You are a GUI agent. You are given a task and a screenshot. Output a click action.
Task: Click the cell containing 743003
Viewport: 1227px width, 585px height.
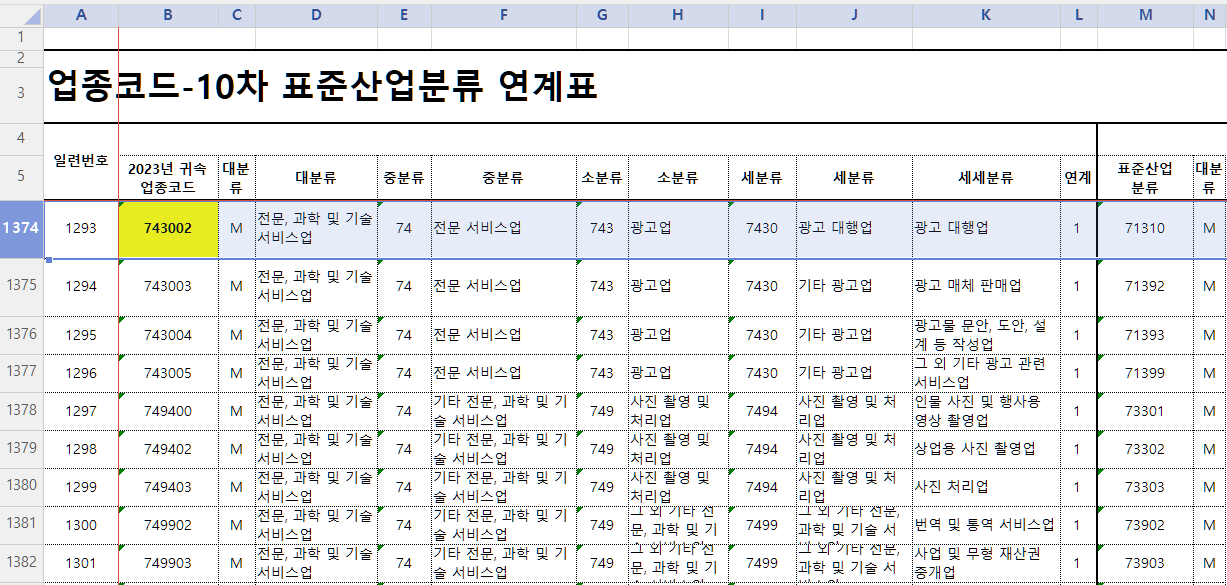click(166, 285)
